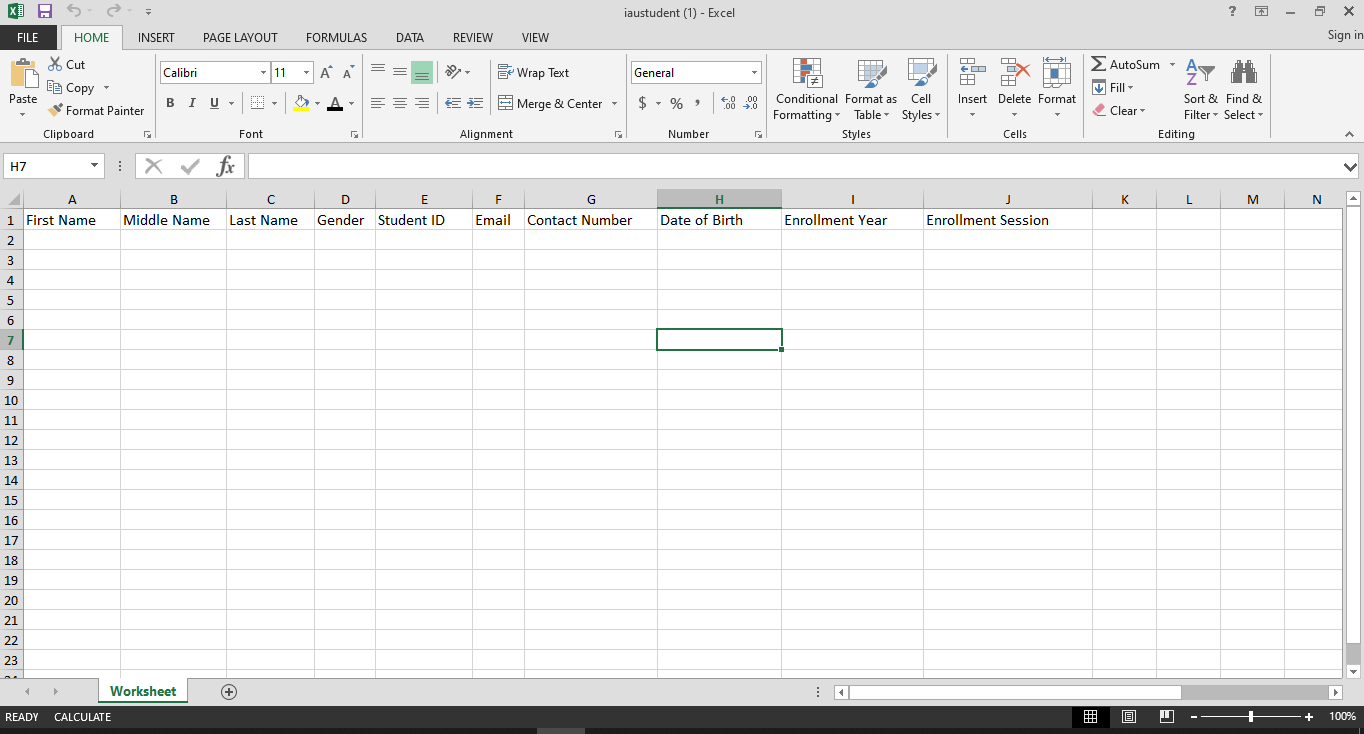
Task: Click the Undo arrow icon
Action: tap(74, 11)
